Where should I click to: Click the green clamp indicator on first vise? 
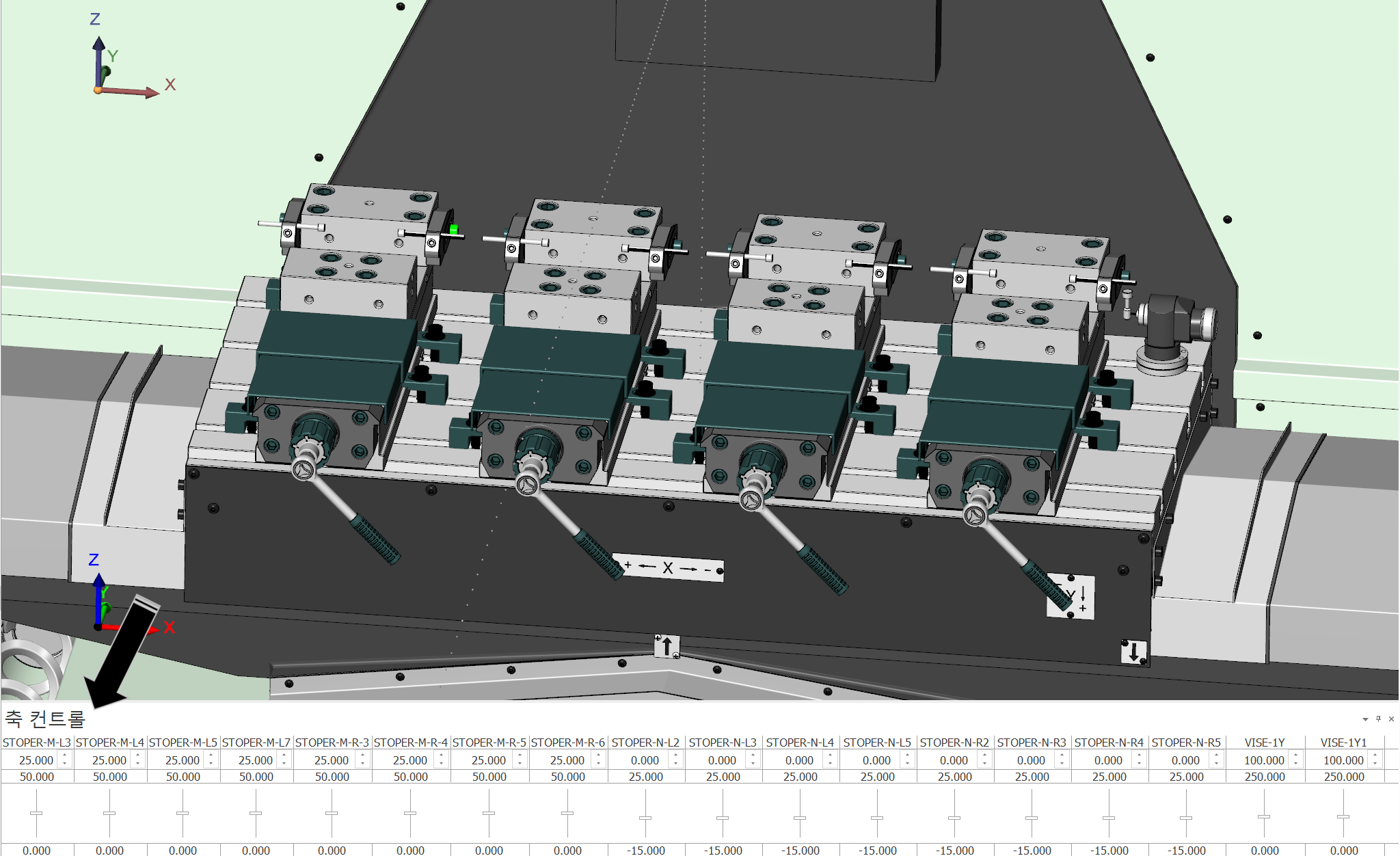point(453,230)
